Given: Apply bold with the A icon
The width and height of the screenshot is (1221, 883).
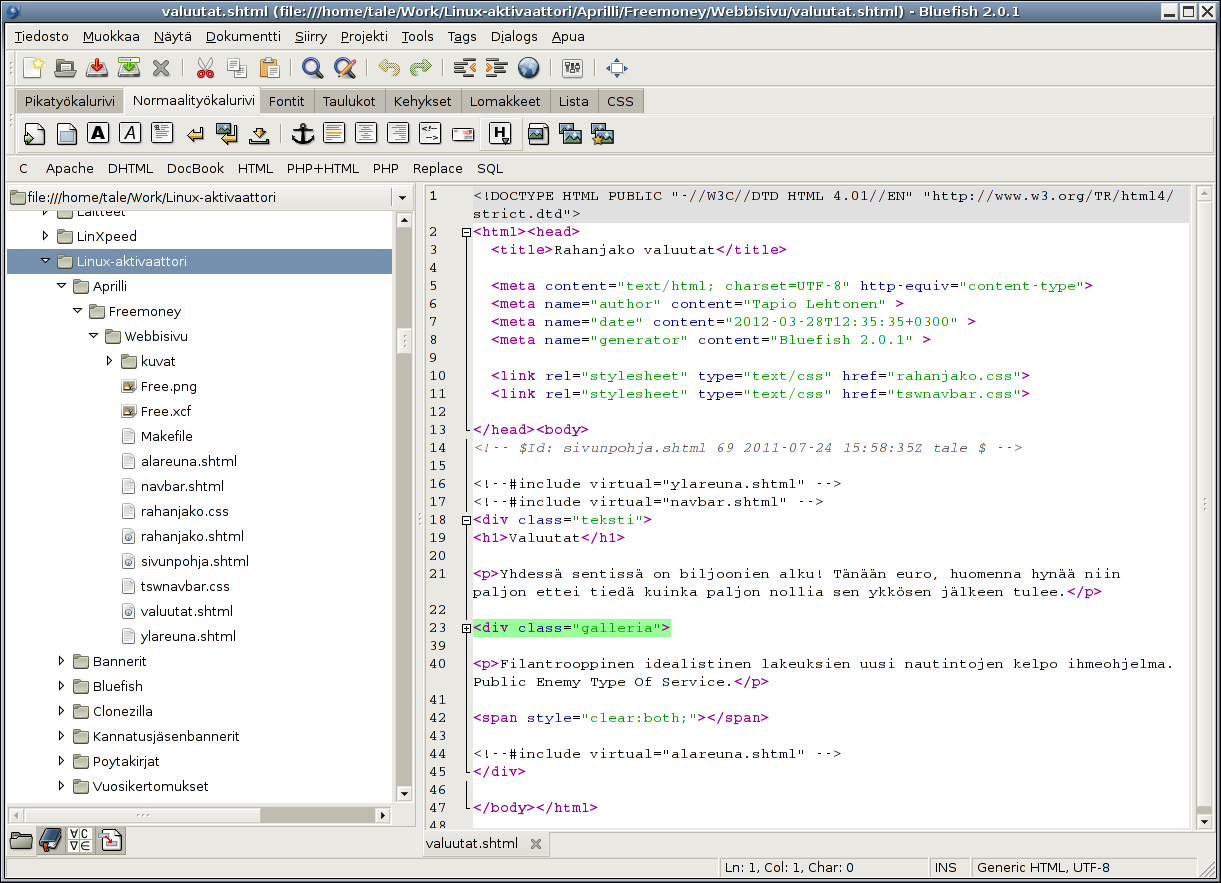Looking at the screenshot, I should [x=98, y=133].
